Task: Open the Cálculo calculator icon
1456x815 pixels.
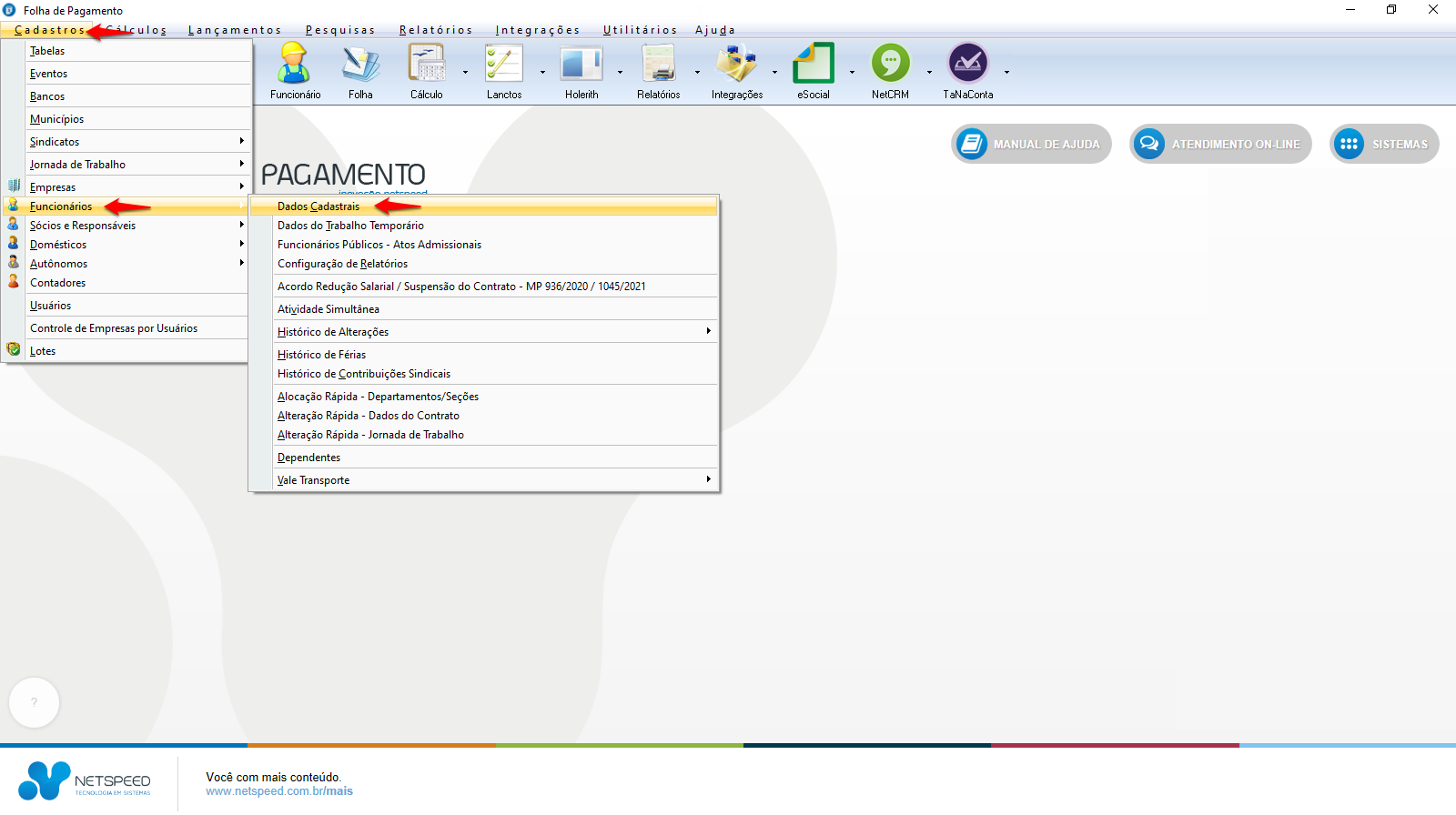Action: [x=426, y=65]
